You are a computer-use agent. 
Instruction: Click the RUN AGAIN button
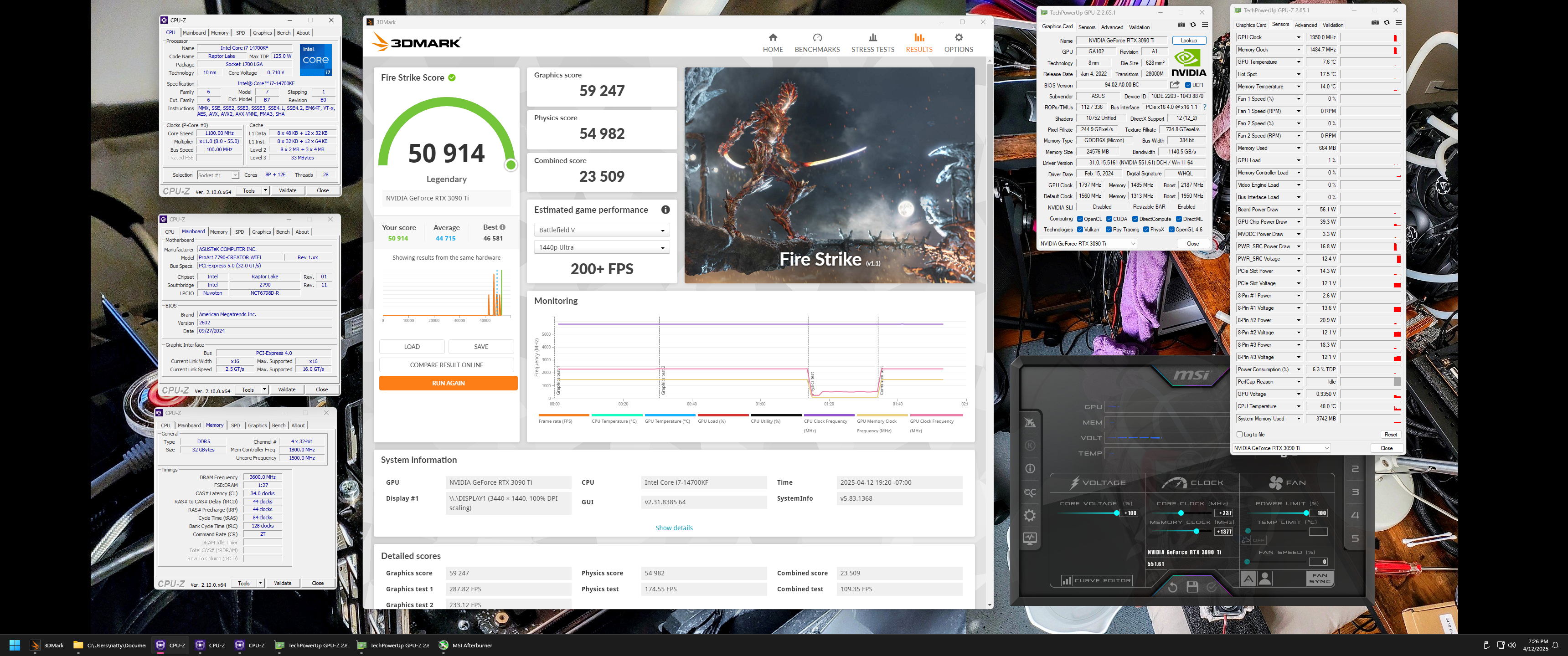coord(448,383)
